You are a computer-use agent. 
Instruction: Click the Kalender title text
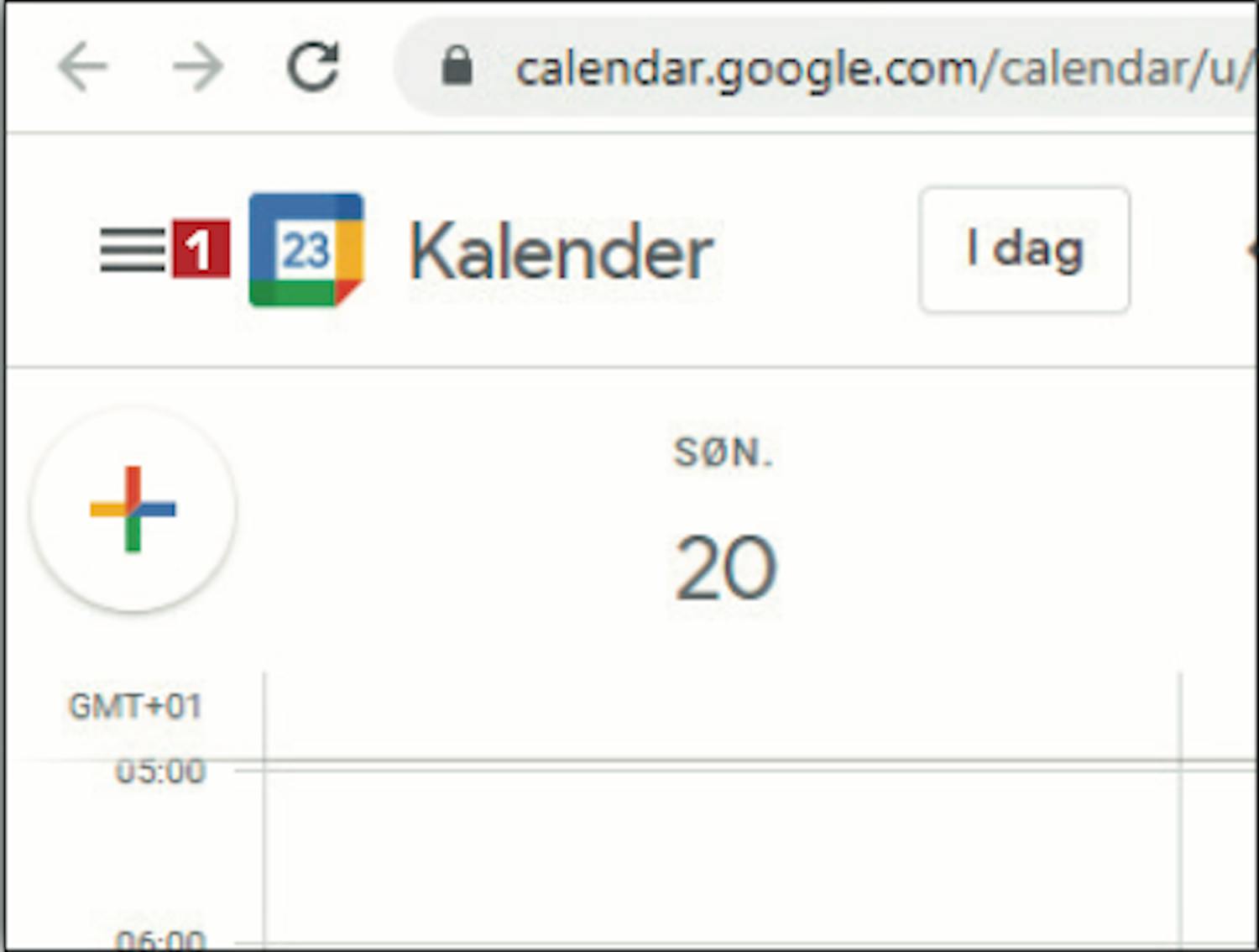561,252
